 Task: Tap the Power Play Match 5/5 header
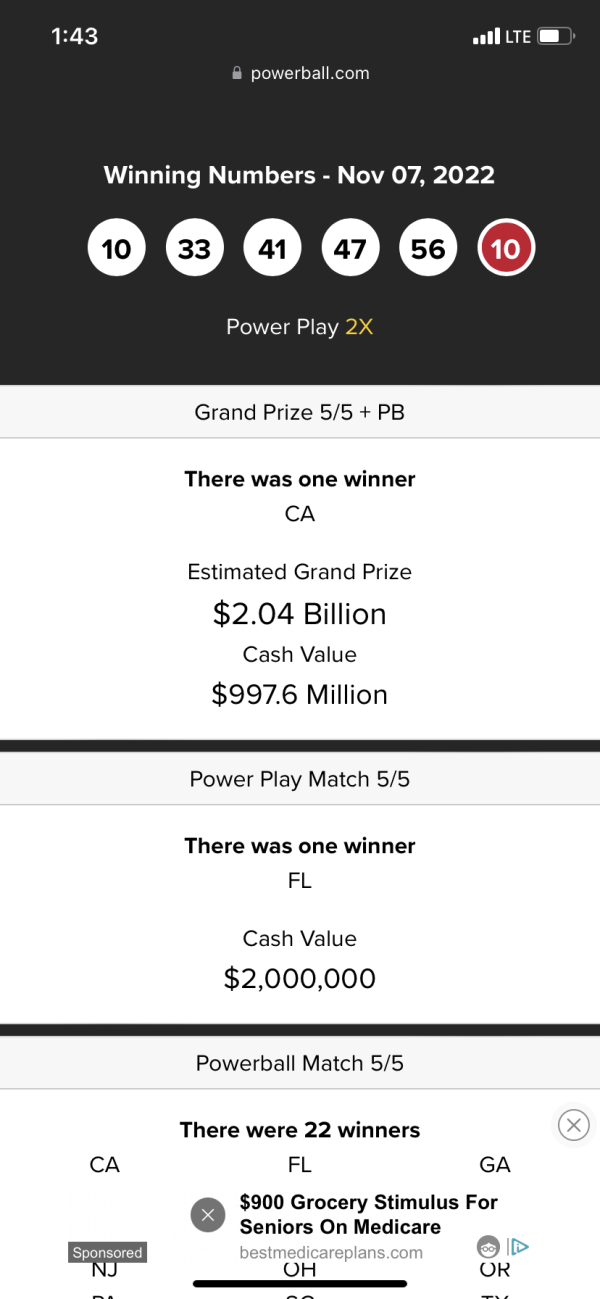[x=300, y=779]
